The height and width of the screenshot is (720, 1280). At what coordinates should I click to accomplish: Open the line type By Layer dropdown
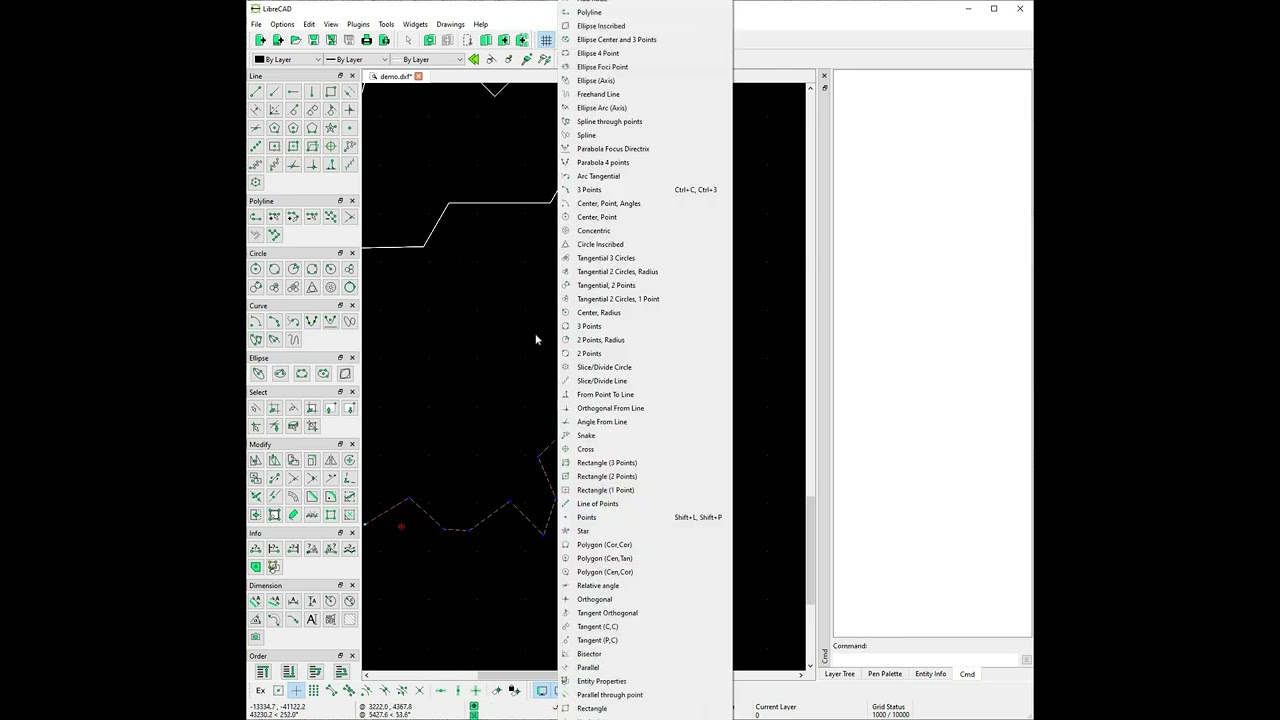pyautogui.click(x=429, y=59)
